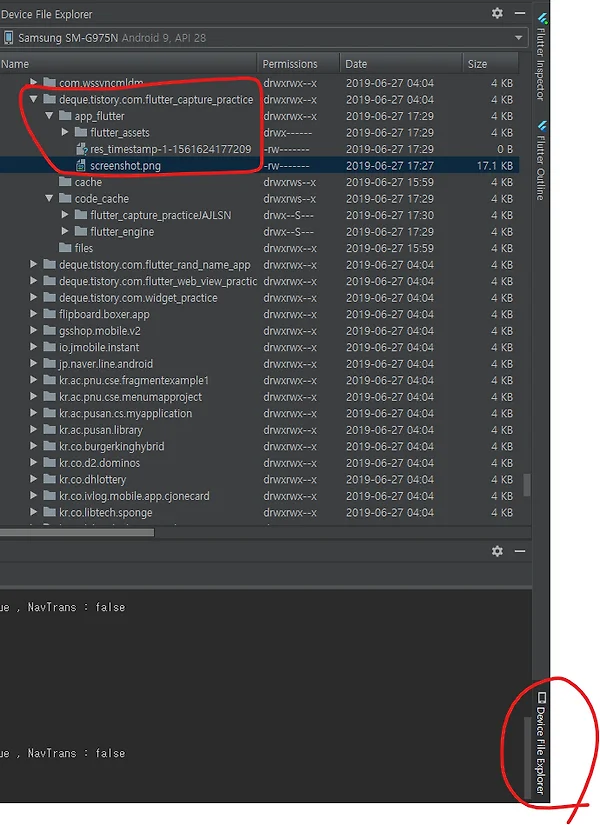This screenshot has height=825, width=600.
Task: Click the 0 B size value
Action: (505, 149)
